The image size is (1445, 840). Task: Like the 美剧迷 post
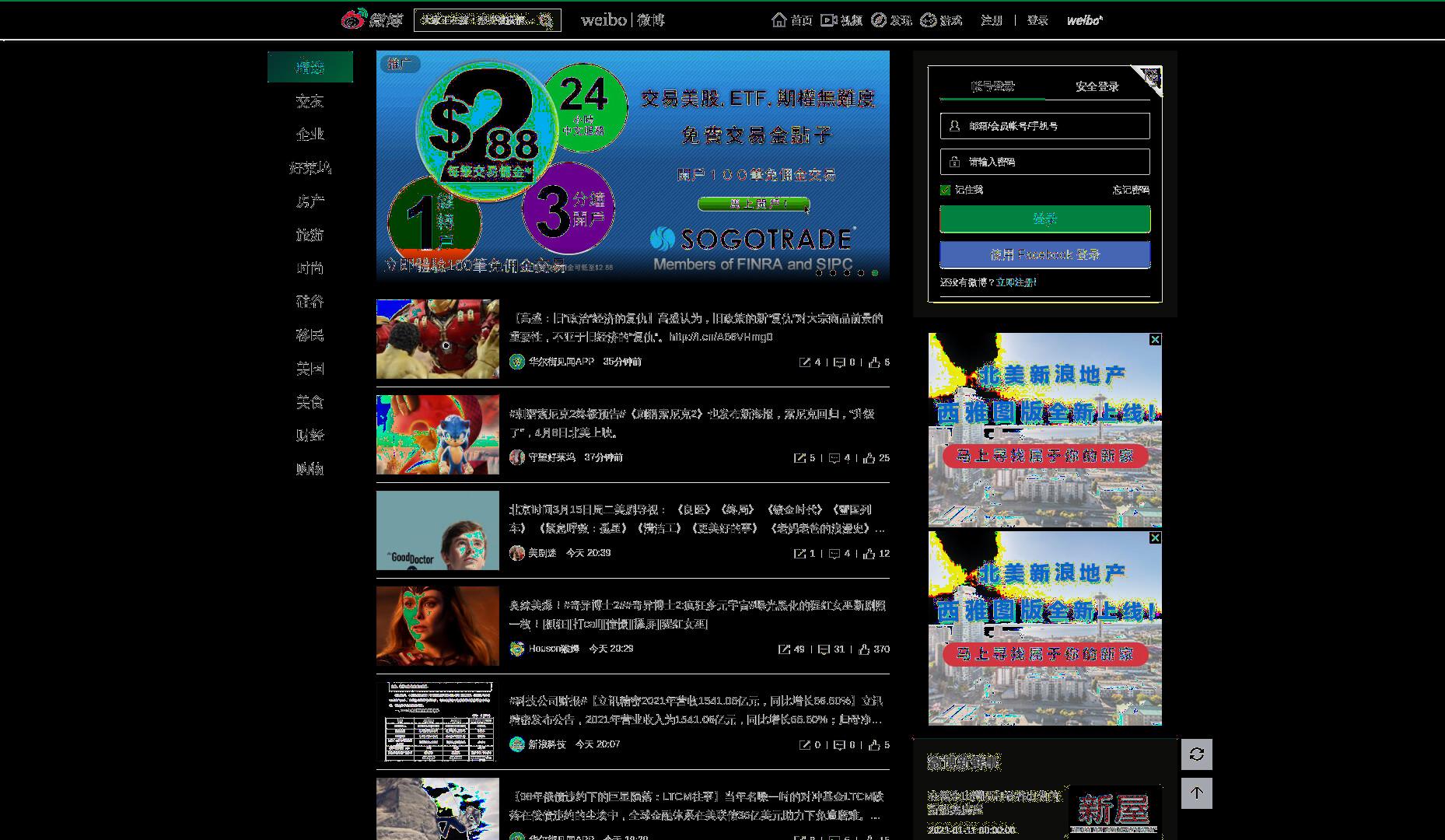[x=869, y=554]
